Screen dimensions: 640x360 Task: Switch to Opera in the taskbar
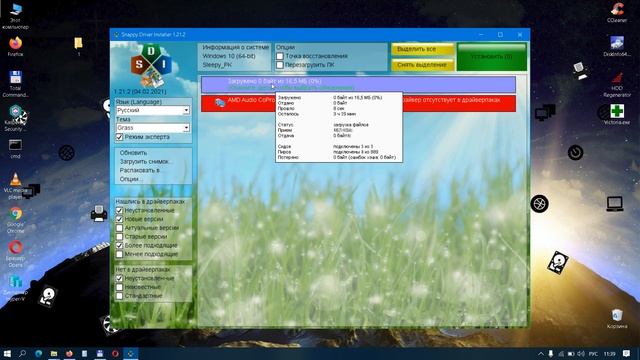(116, 353)
